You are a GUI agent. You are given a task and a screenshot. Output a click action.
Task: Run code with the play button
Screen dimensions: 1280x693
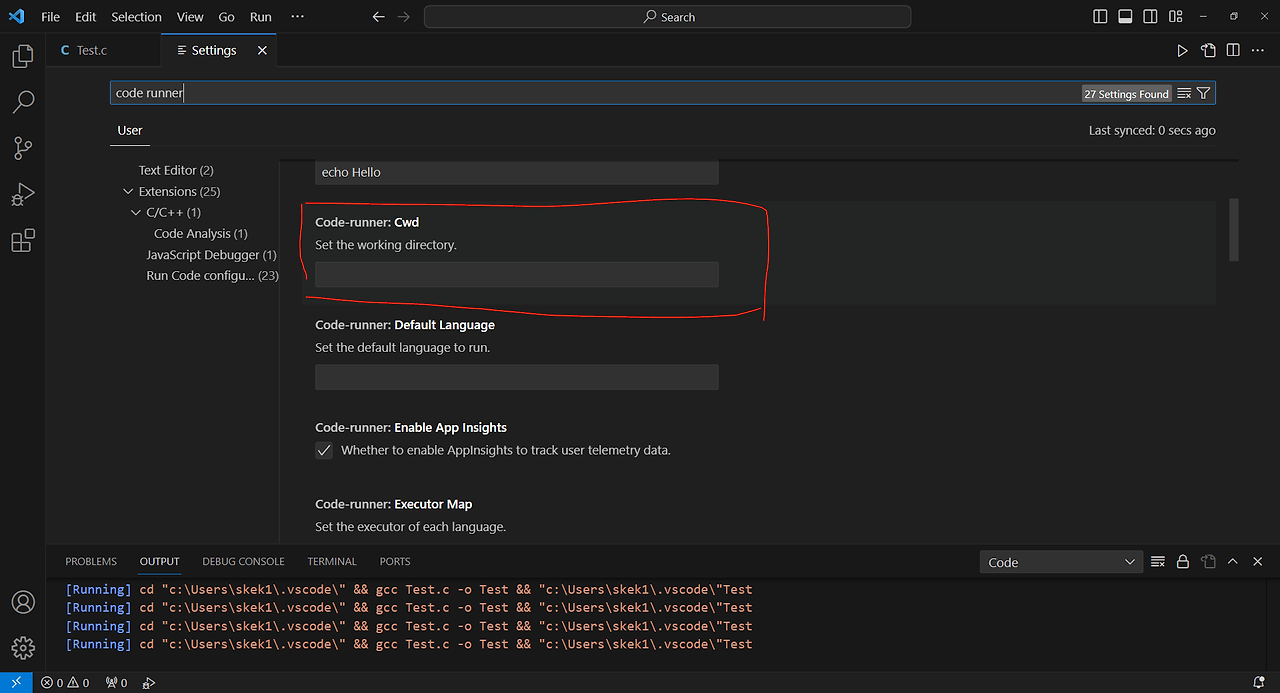[1182, 50]
